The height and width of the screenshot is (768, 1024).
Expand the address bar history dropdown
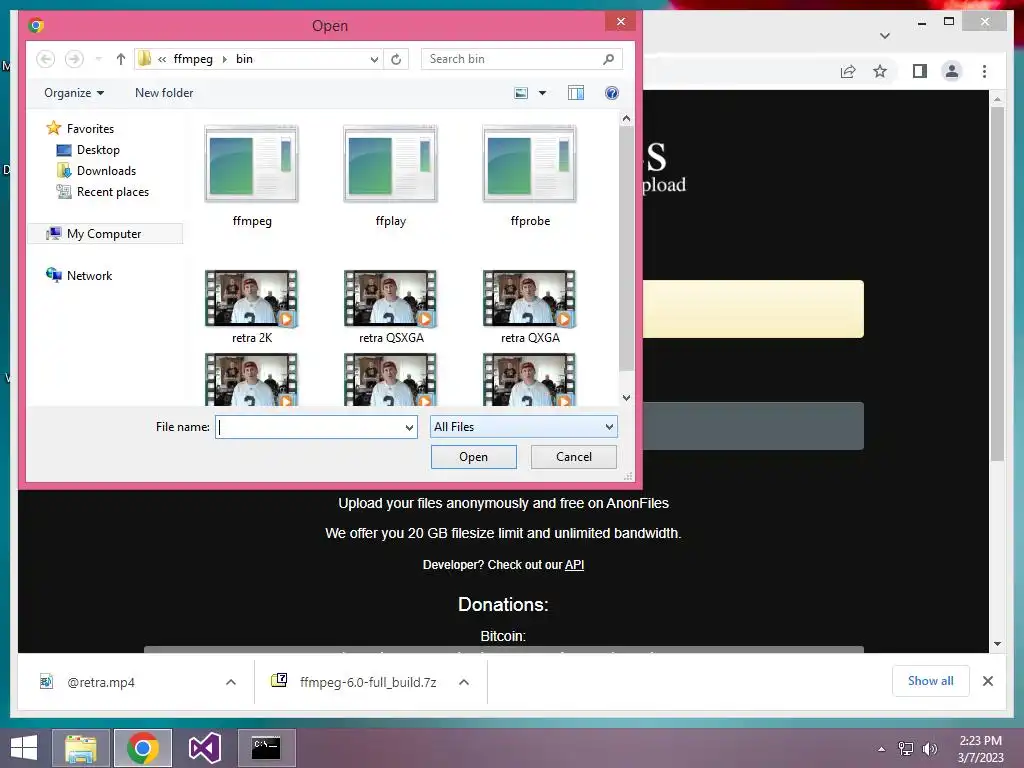374,59
